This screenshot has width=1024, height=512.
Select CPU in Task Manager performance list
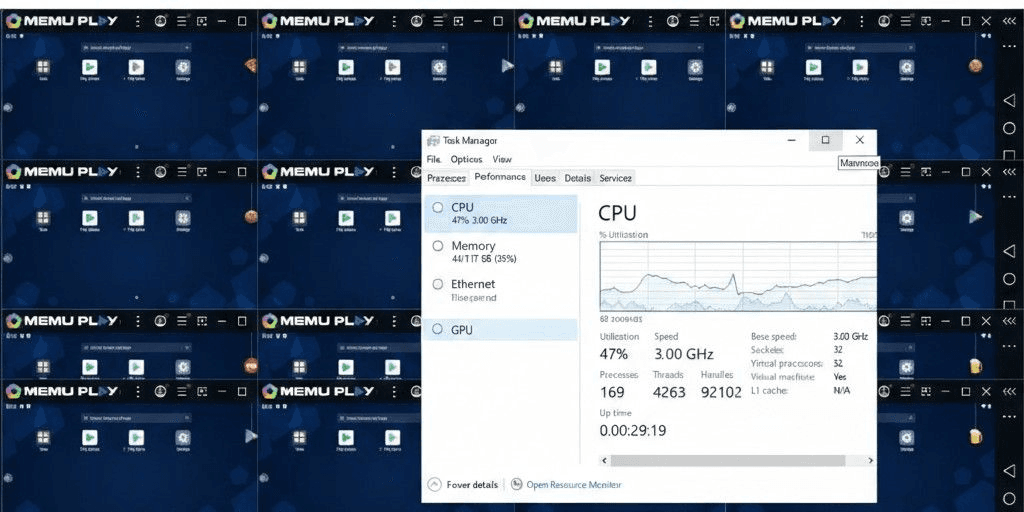tap(501, 214)
